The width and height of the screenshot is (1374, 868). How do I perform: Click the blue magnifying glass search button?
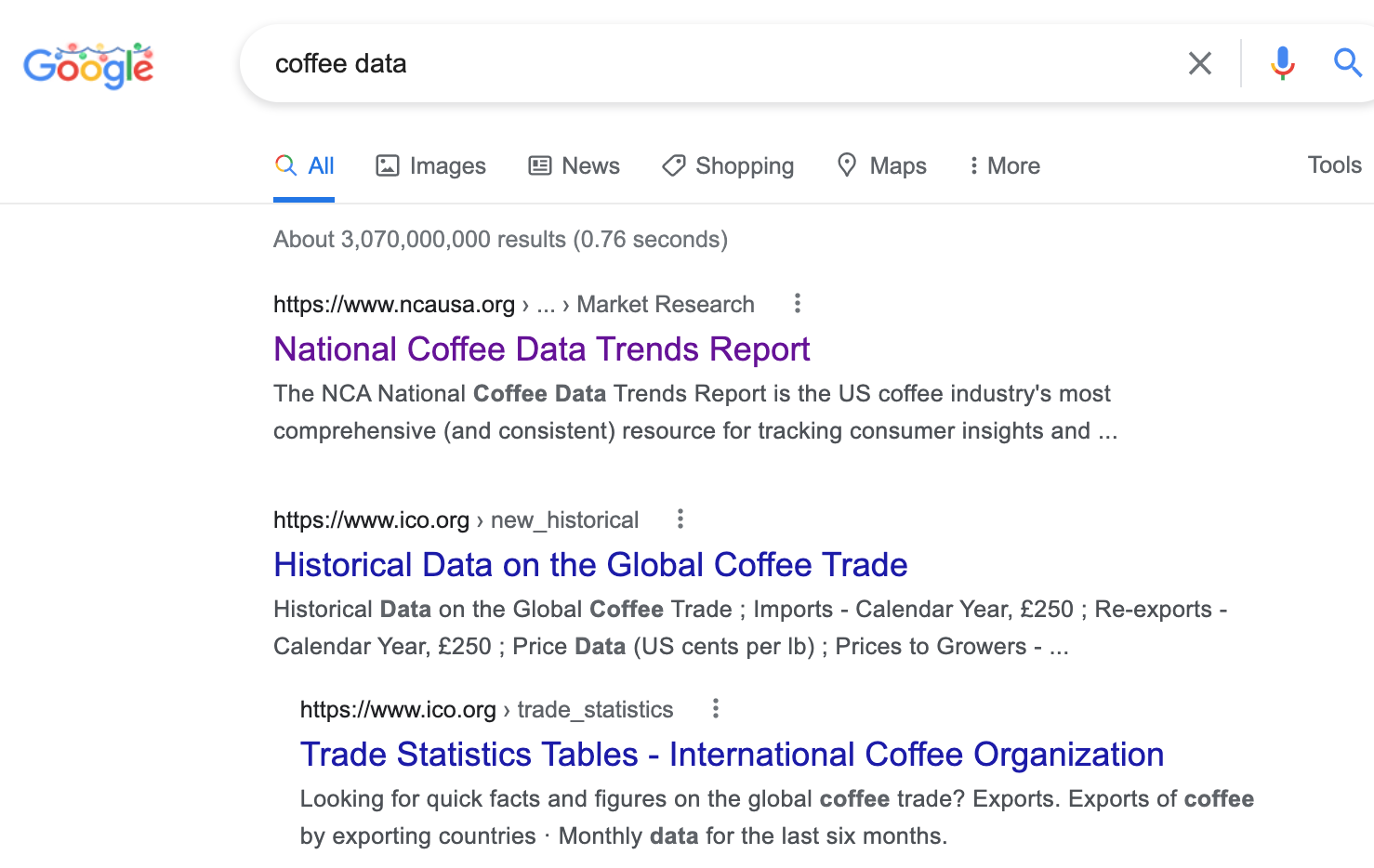(x=1347, y=63)
